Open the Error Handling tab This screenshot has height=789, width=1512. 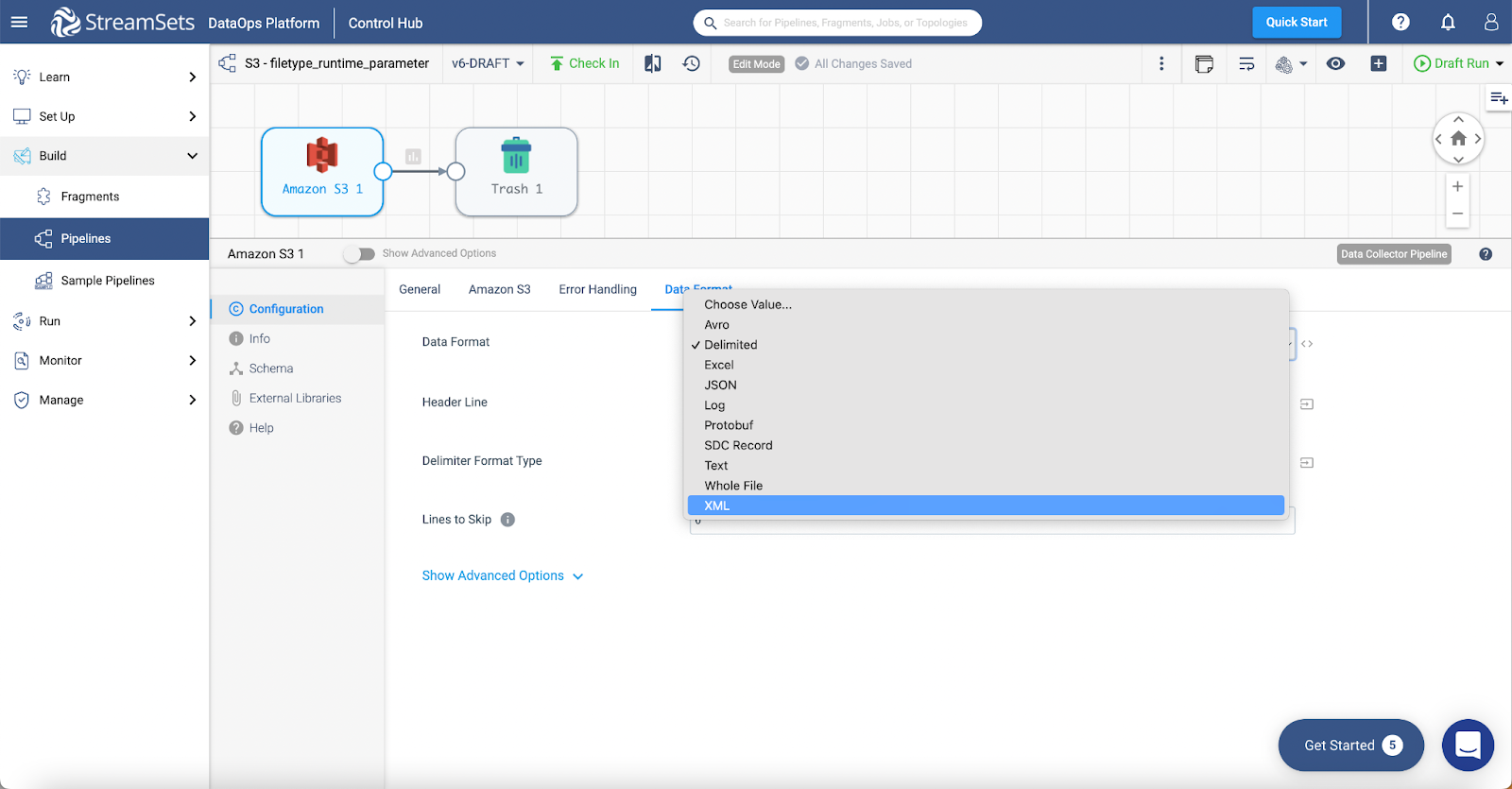[598, 289]
